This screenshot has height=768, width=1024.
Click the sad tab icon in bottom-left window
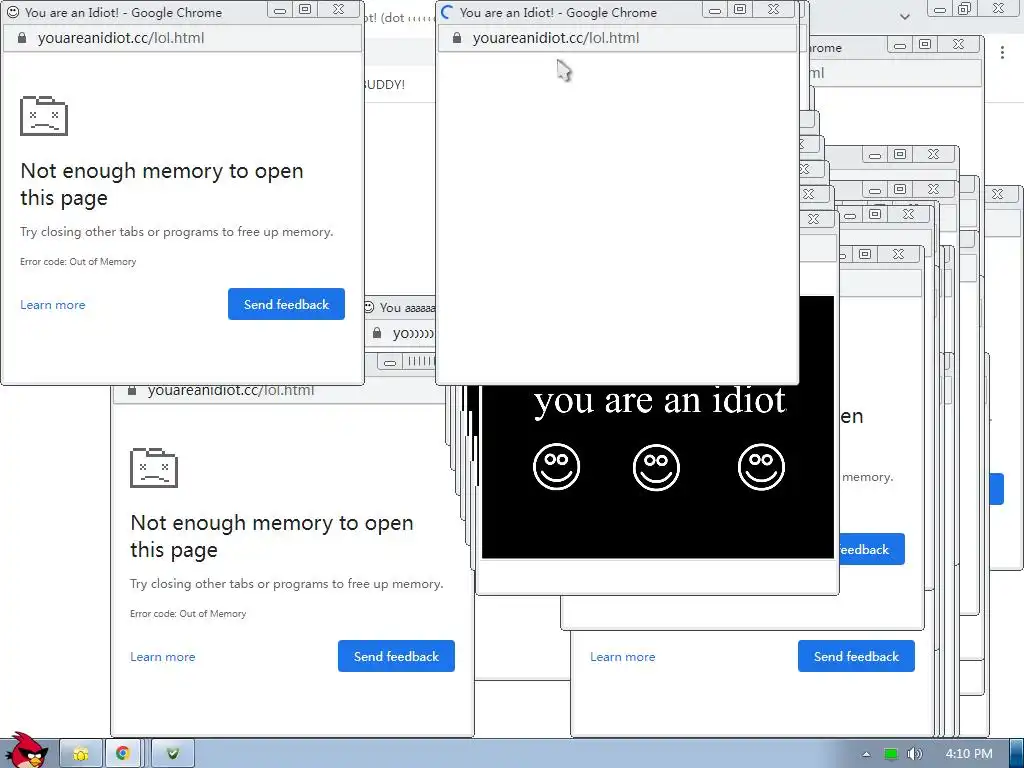click(154, 468)
